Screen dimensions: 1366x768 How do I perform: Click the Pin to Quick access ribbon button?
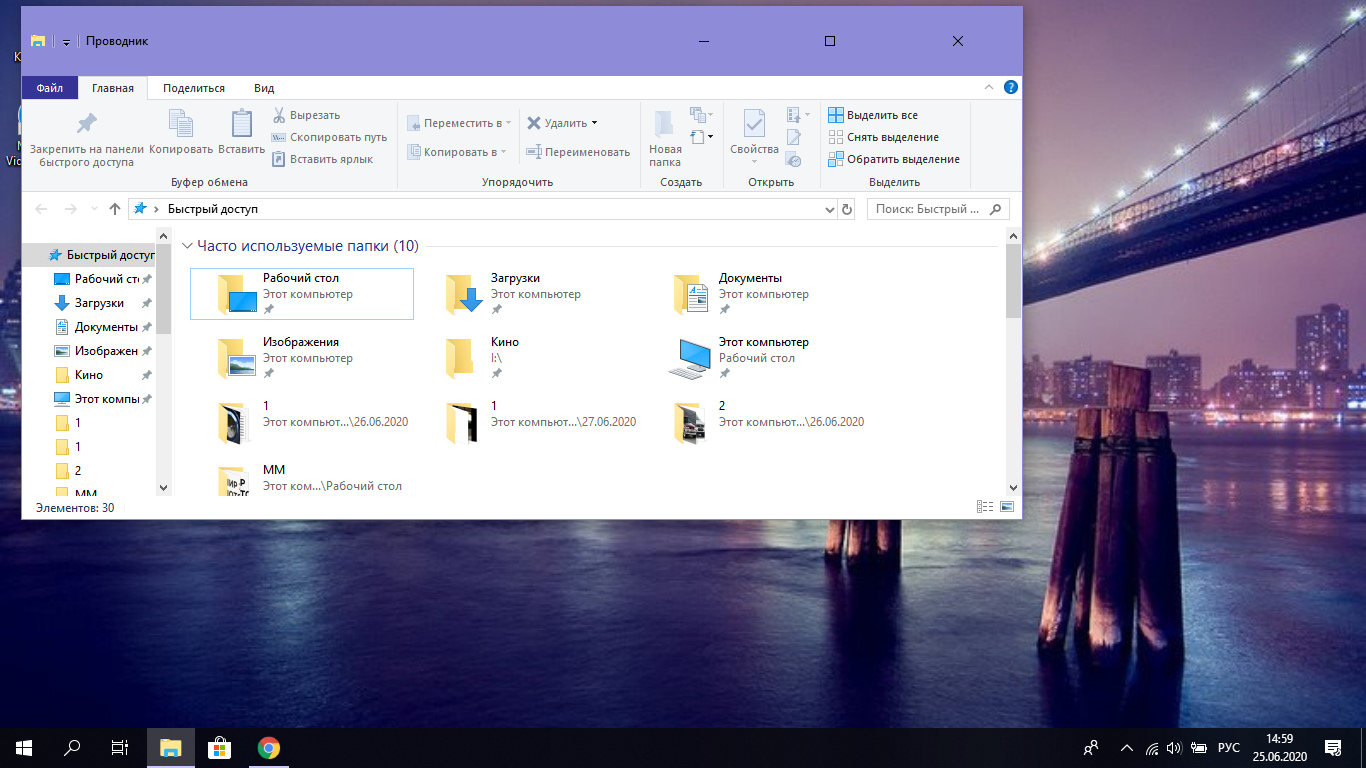[x=86, y=139]
